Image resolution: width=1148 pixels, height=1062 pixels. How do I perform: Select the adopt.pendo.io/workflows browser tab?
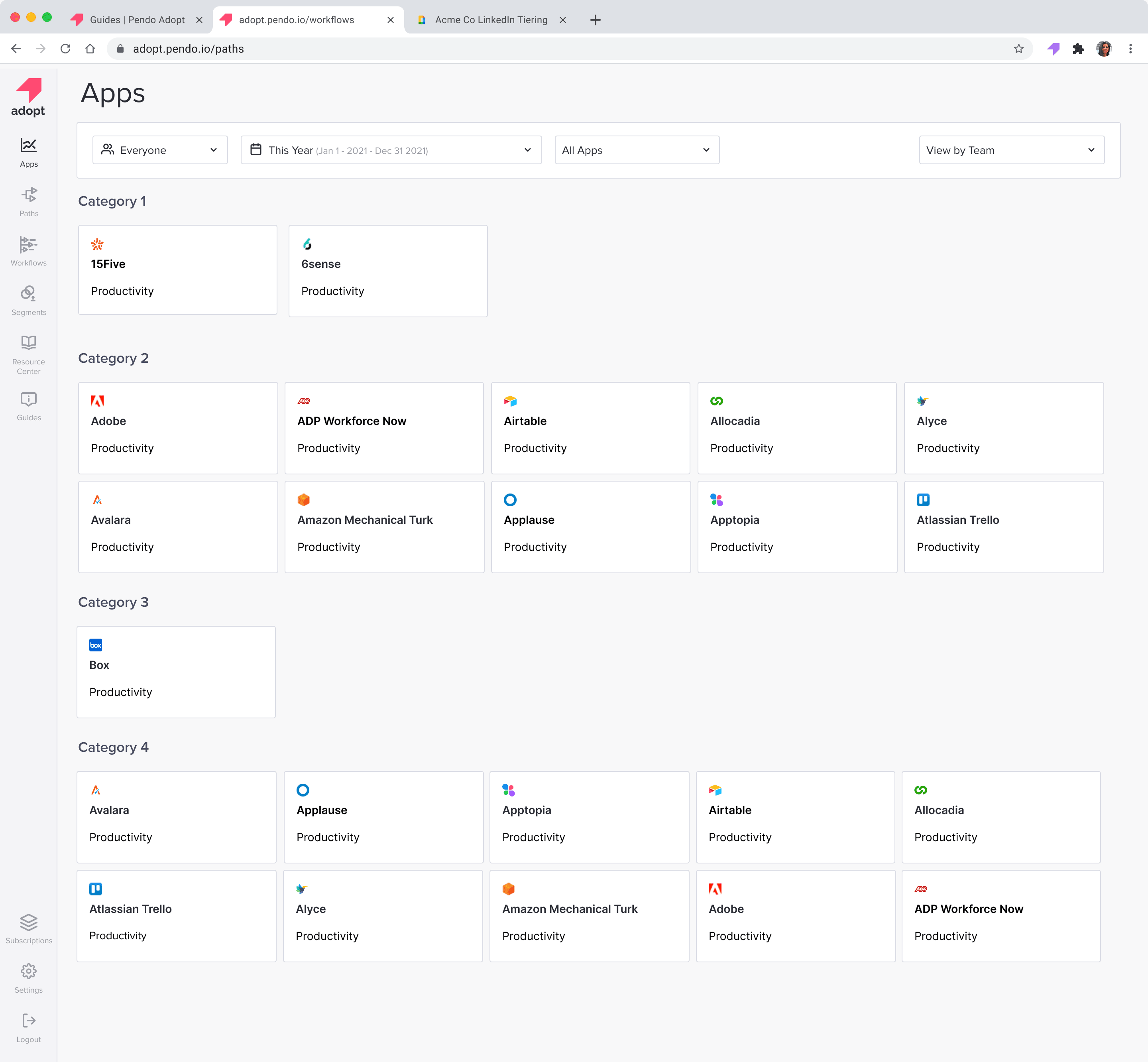[x=309, y=20]
